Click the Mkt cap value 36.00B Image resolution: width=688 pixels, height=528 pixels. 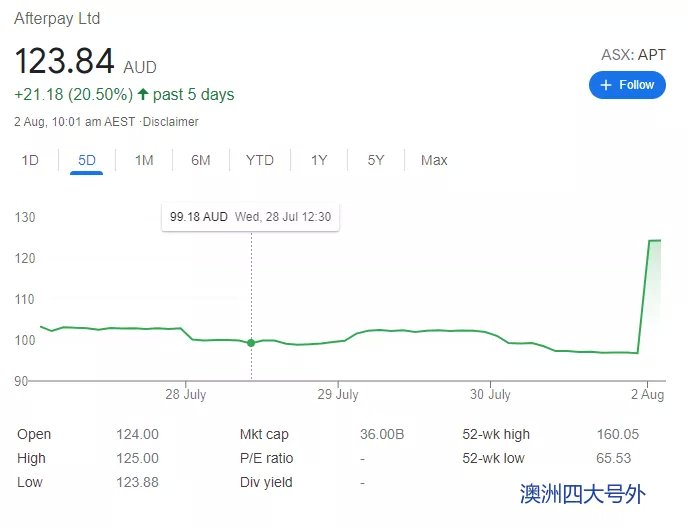pos(382,434)
